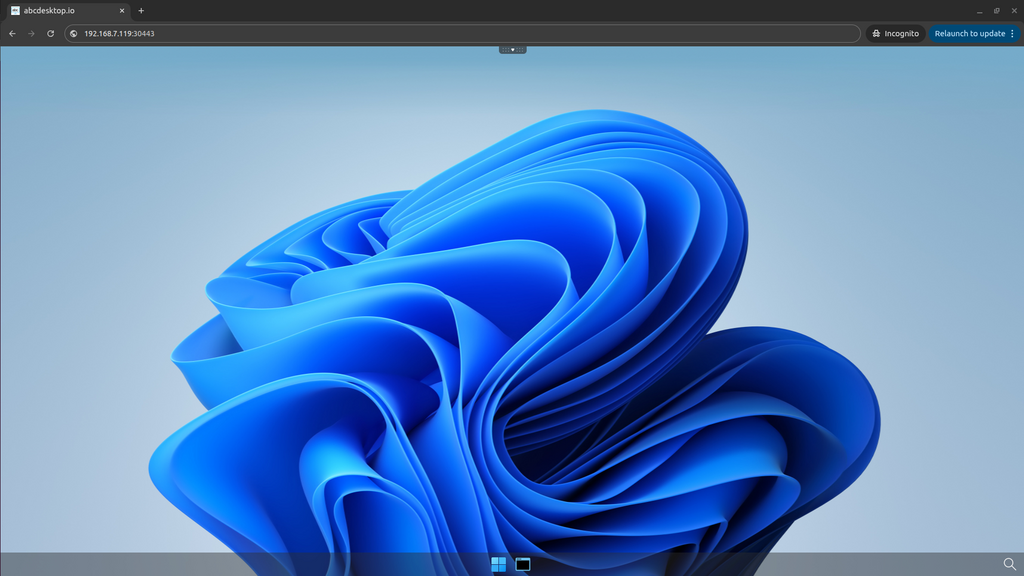The image size is (1024, 576).
Task: Open the Windows-style start menu icon
Action: 498,564
